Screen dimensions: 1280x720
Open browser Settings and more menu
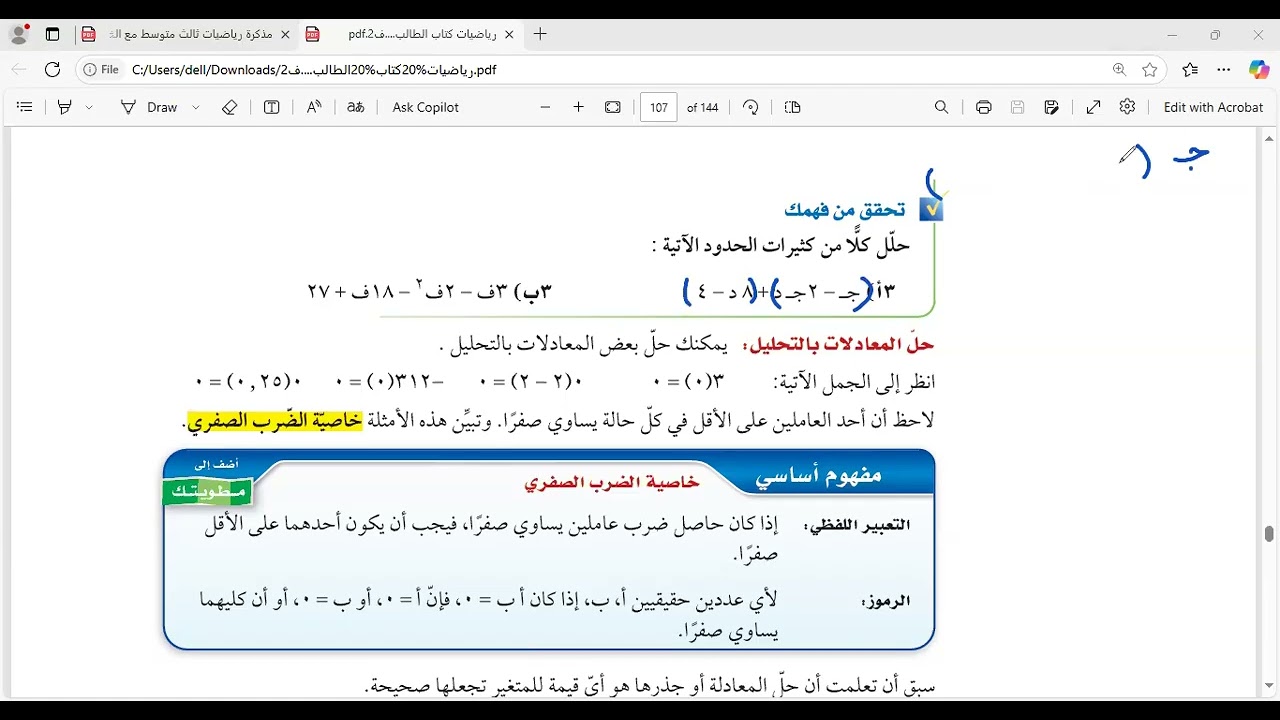point(1224,70)
